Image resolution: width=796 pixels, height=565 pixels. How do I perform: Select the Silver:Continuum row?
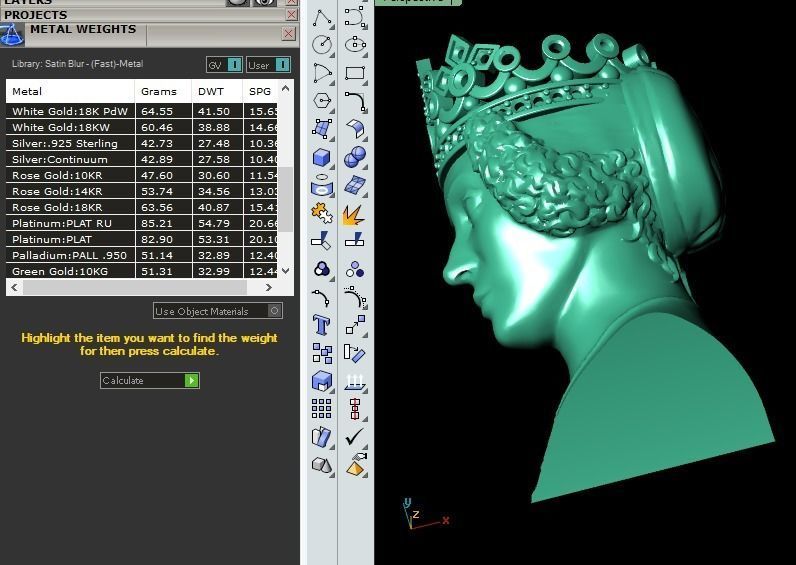(x=142, y=159)
